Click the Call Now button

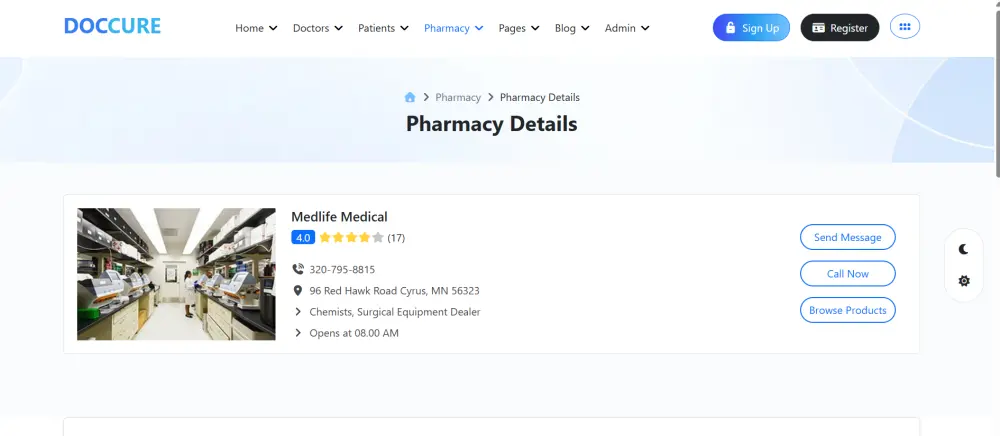[848, 273]
